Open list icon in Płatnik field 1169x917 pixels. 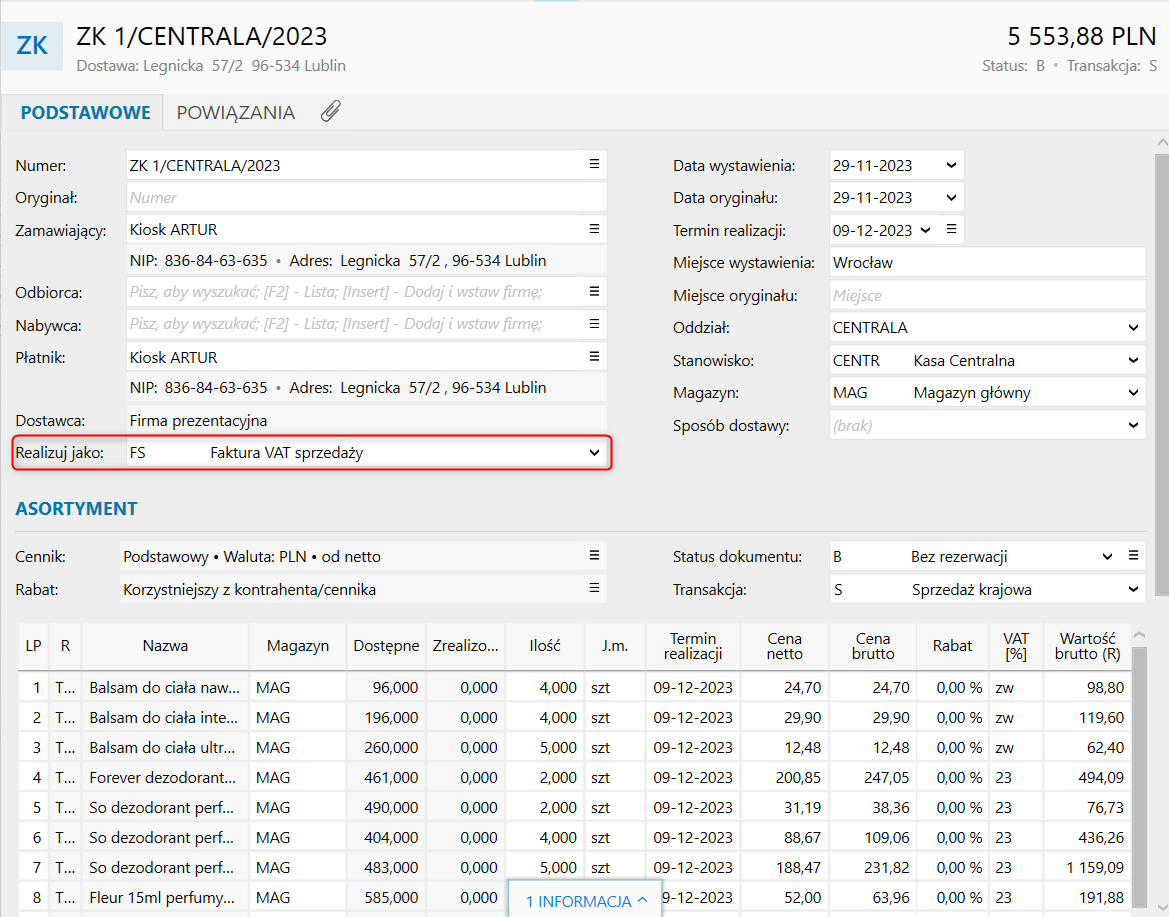pyautogui.click(x=594, y=357)
